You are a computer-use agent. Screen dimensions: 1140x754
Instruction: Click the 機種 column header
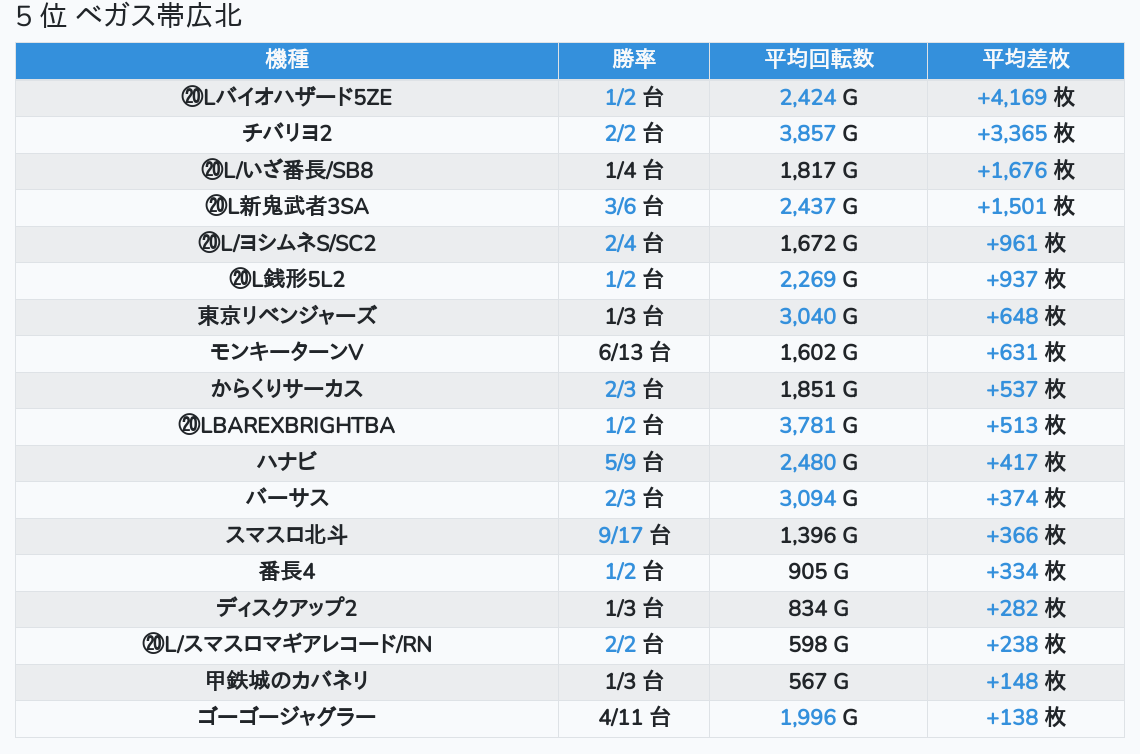tap(287, 60)
